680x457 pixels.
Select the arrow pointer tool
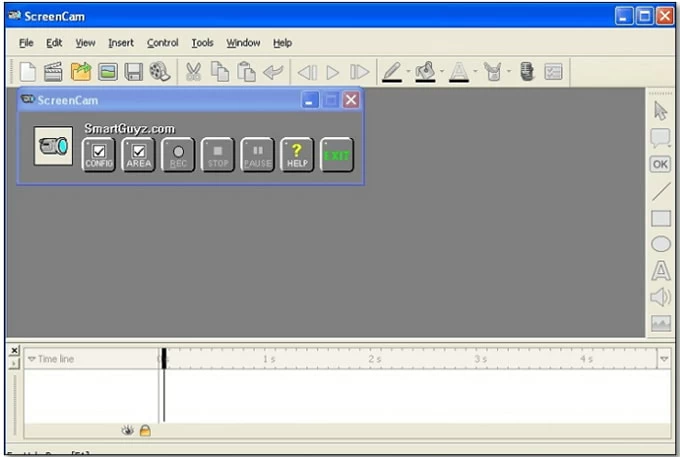660,110
